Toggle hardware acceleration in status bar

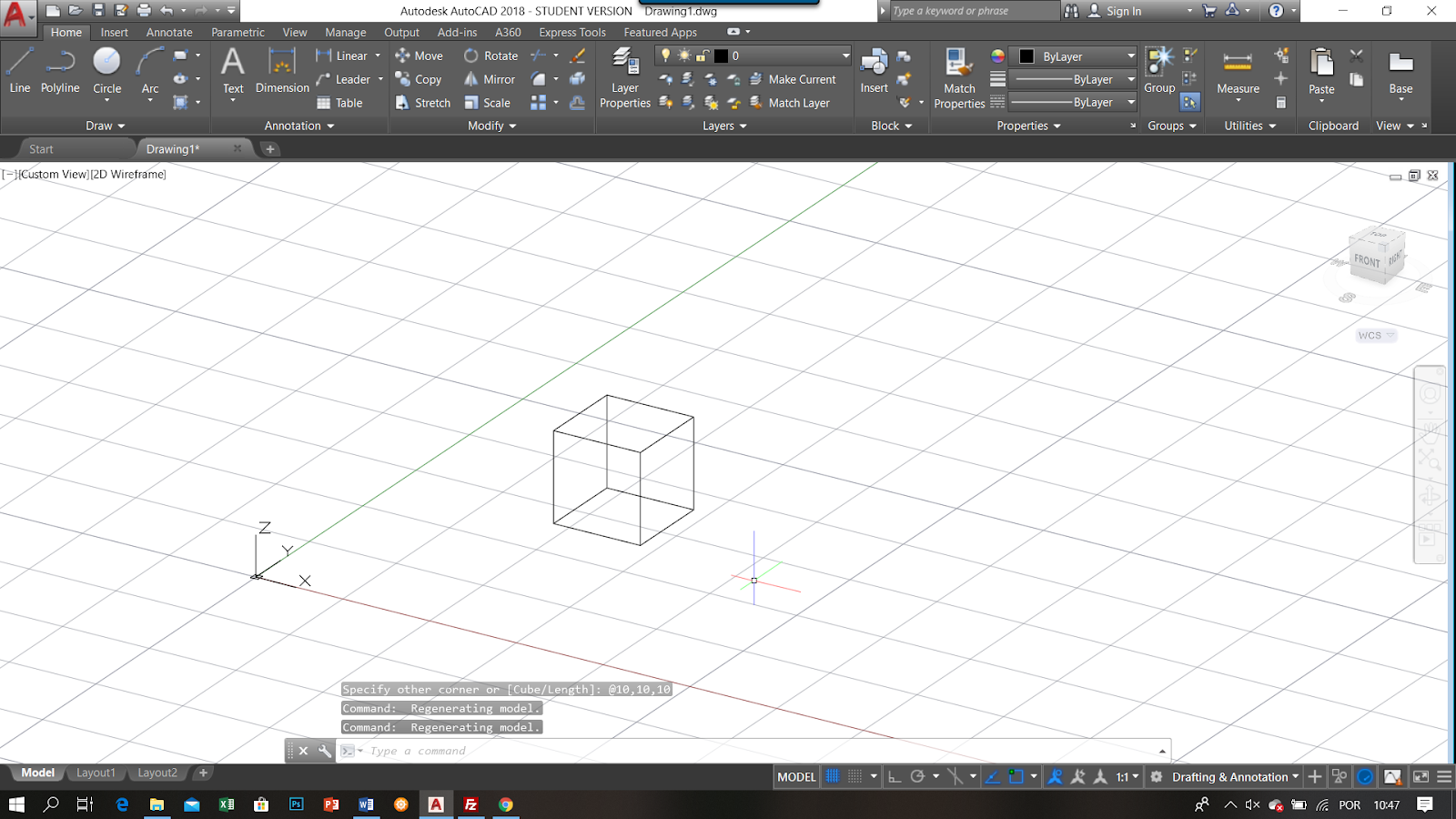click(1365, 776)
